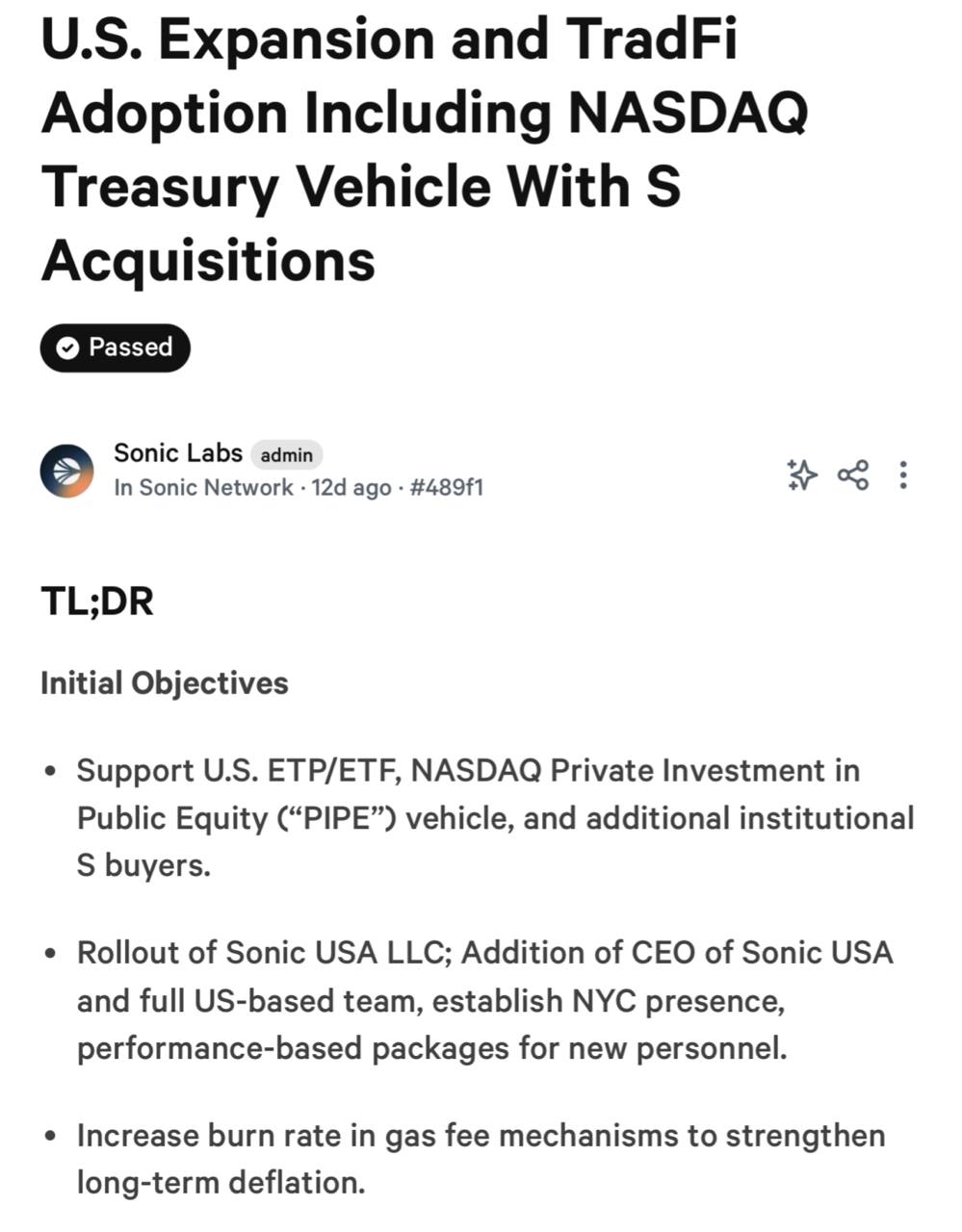The height and width of the screenshot is (1232, 962).
Task: Select the Passed status badge label
Action: point(116,347)
